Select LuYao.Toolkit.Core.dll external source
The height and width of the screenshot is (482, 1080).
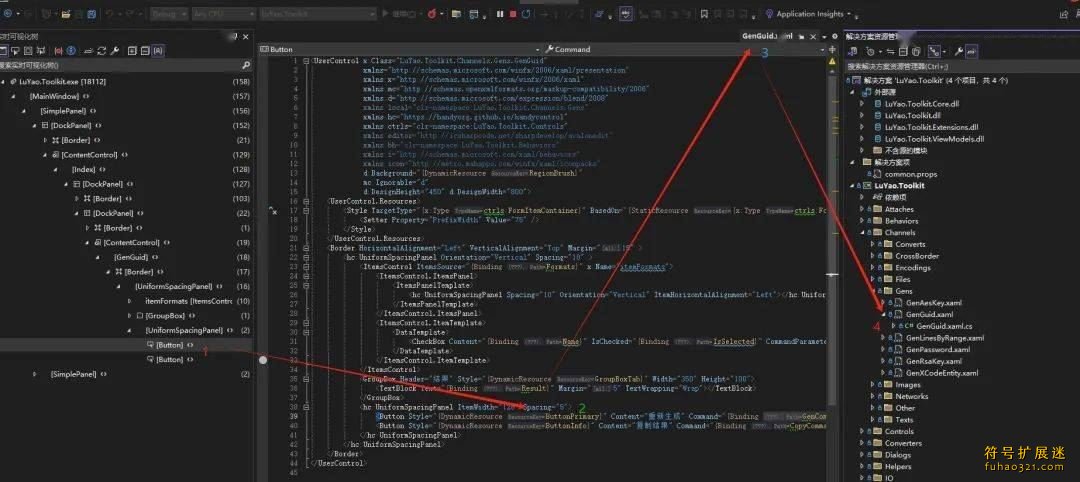[x=922, y=103]
